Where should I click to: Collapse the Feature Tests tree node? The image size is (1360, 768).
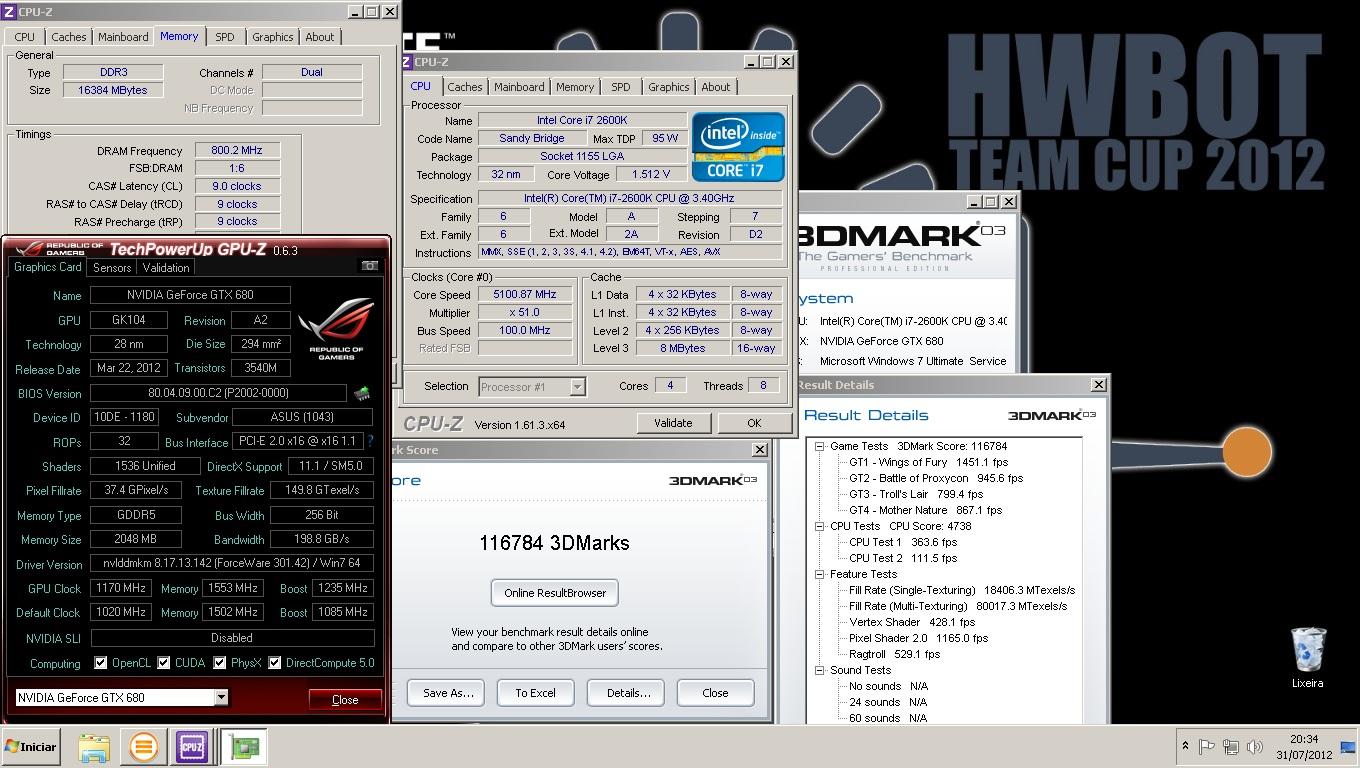pos(820,574)
